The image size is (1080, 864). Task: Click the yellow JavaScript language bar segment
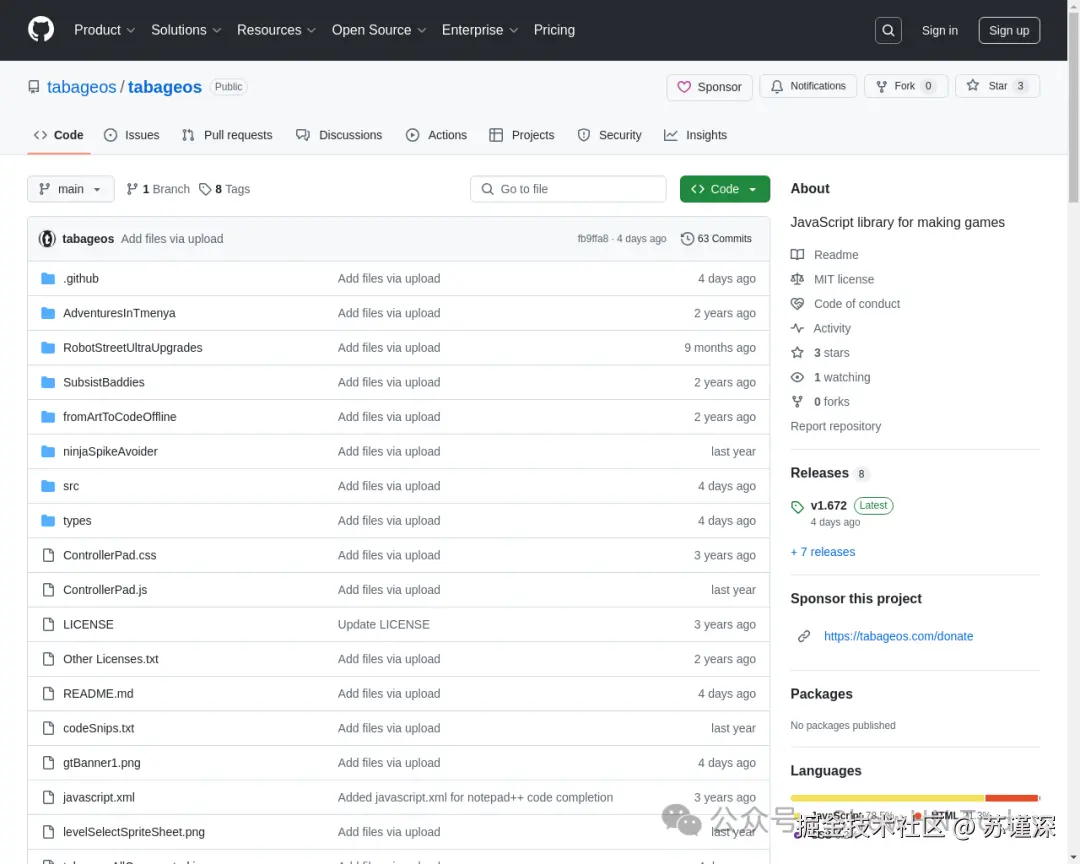click(x=887, y=798)
